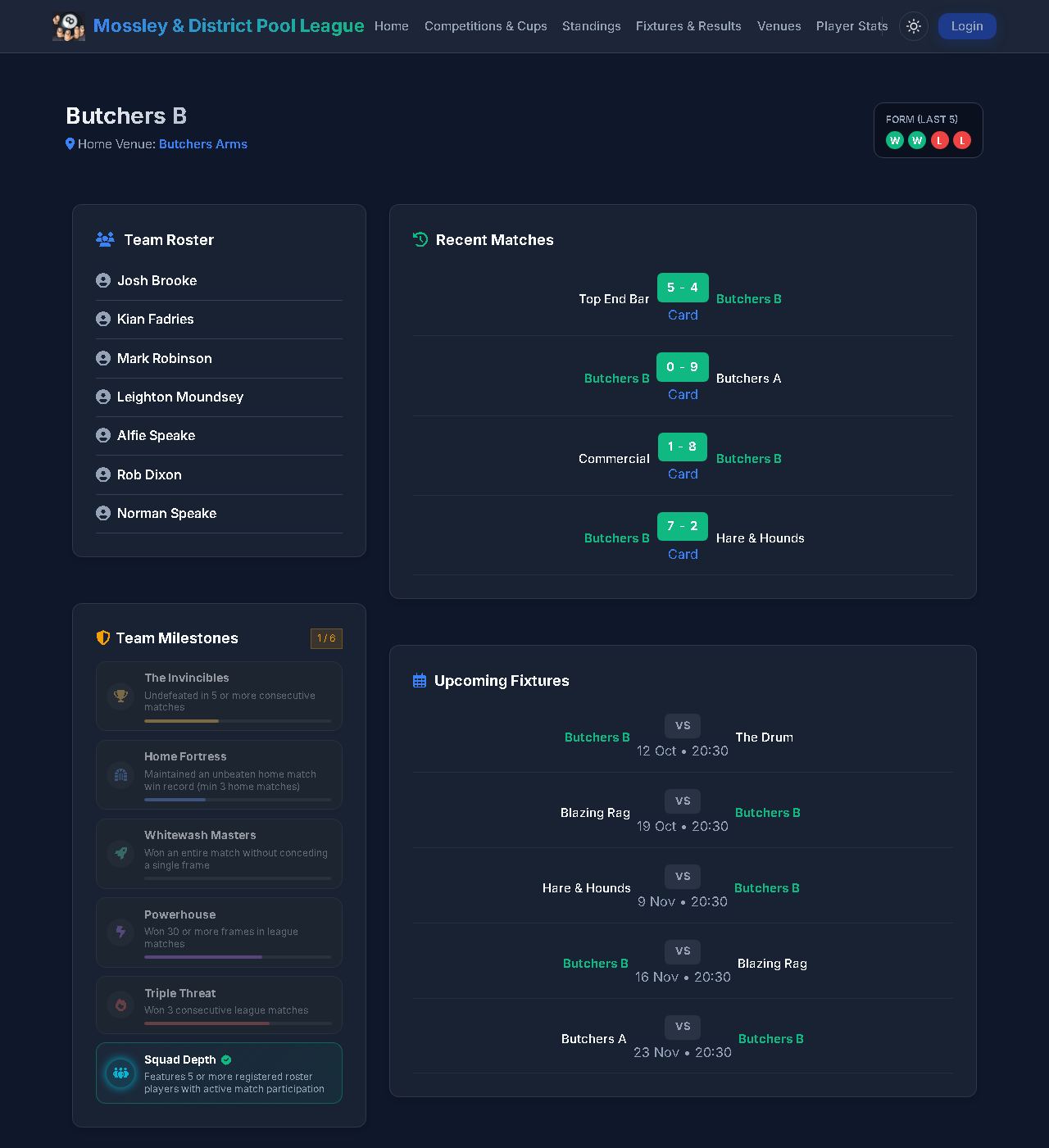Click the league logo icon in header
This screenshot has width=1049, height=1148.
pyautogui.click(x=69, y=26)
